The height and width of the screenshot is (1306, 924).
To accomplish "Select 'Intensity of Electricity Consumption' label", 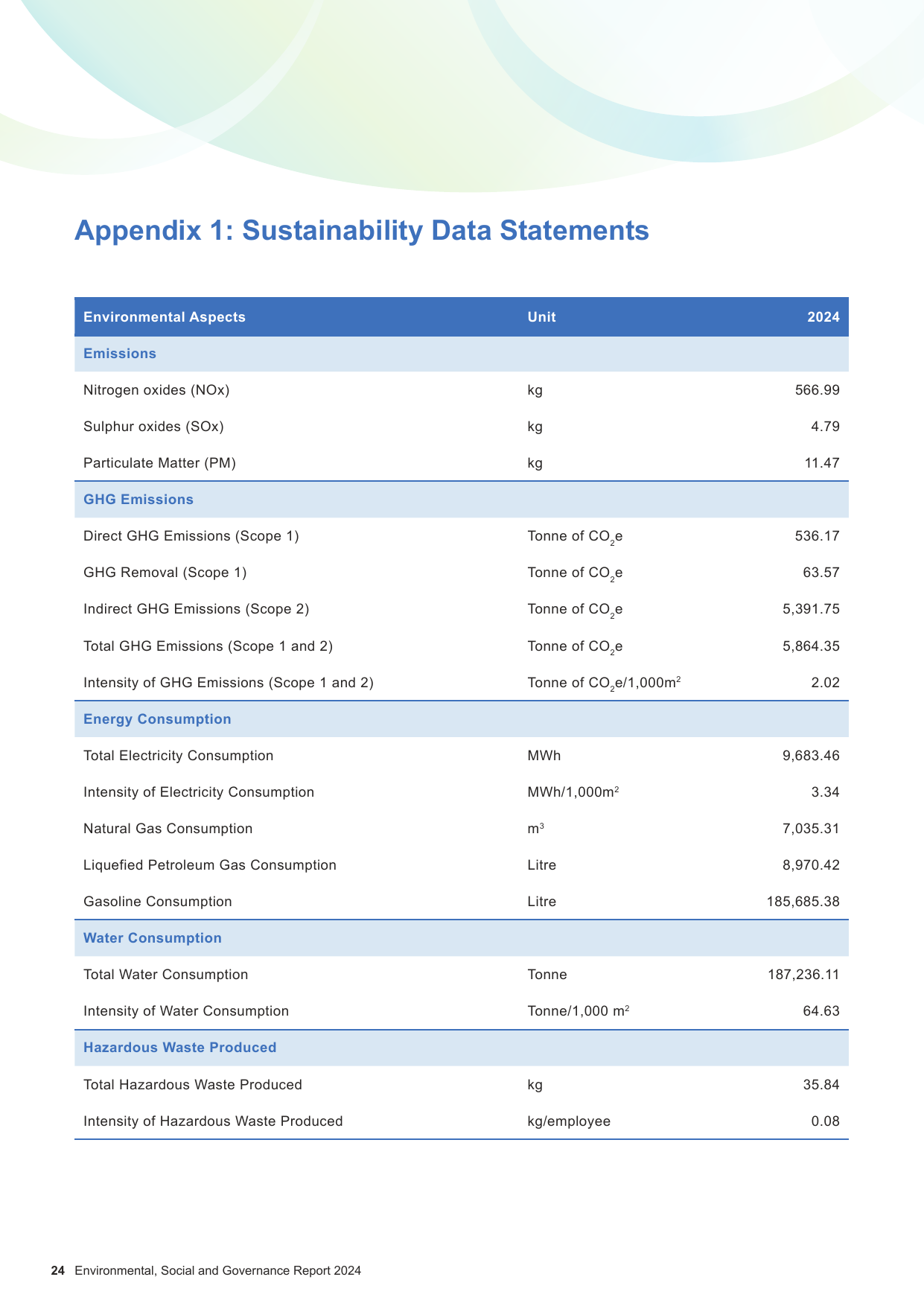I will click(199, 792).
